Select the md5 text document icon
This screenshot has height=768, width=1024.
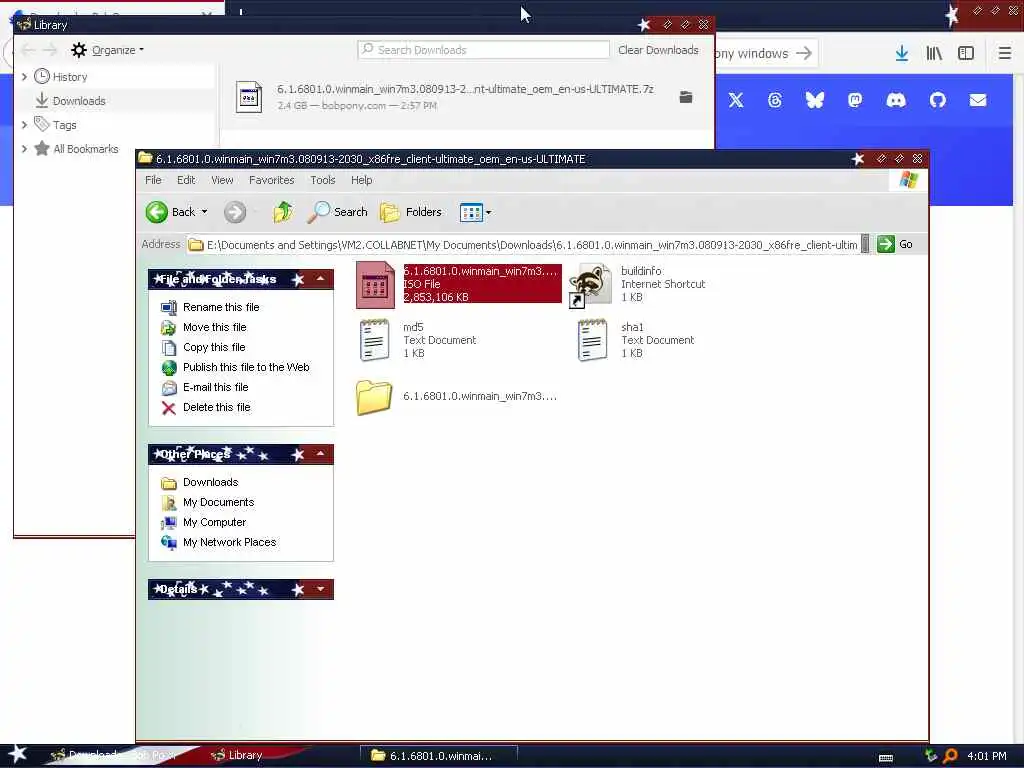coord(374,340)
